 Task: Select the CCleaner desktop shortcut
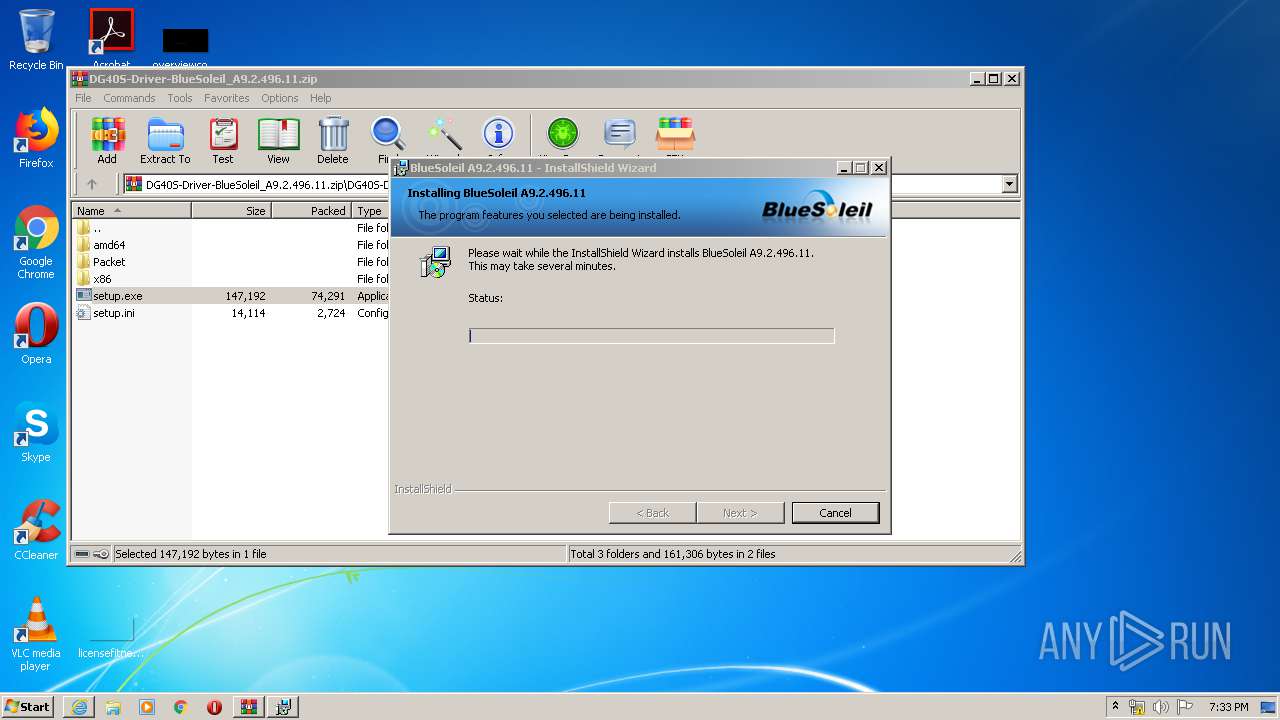[x=36, y=530]
